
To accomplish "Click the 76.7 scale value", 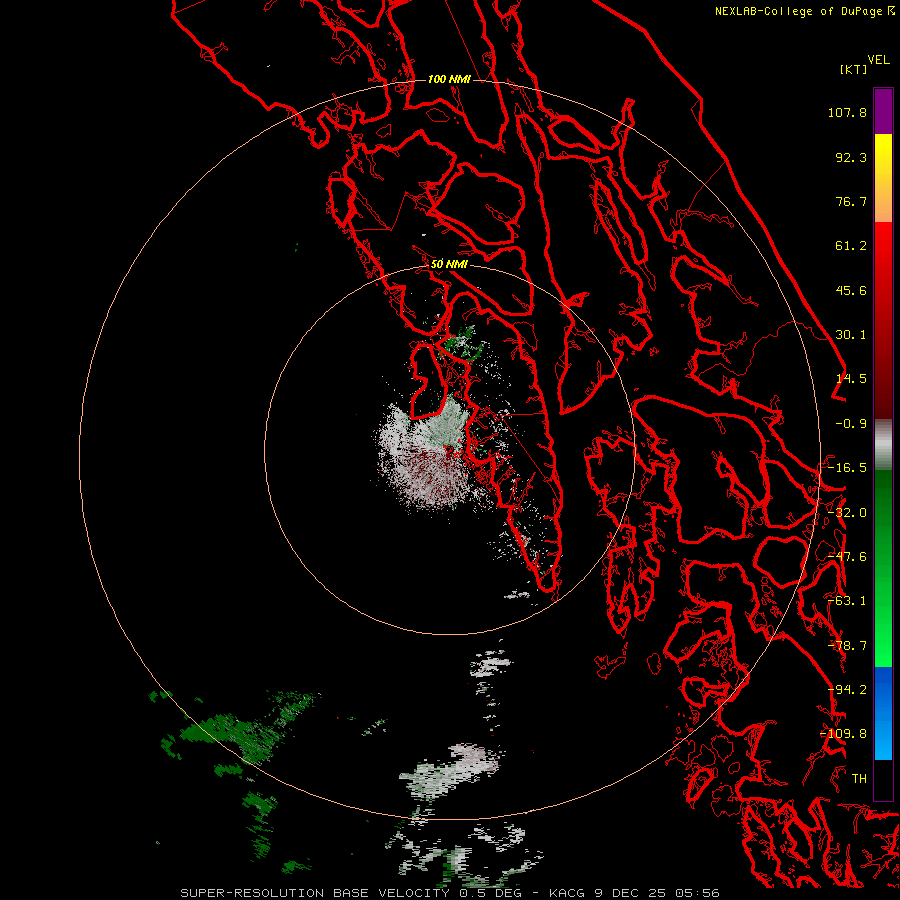I will (x=851, y=201).
